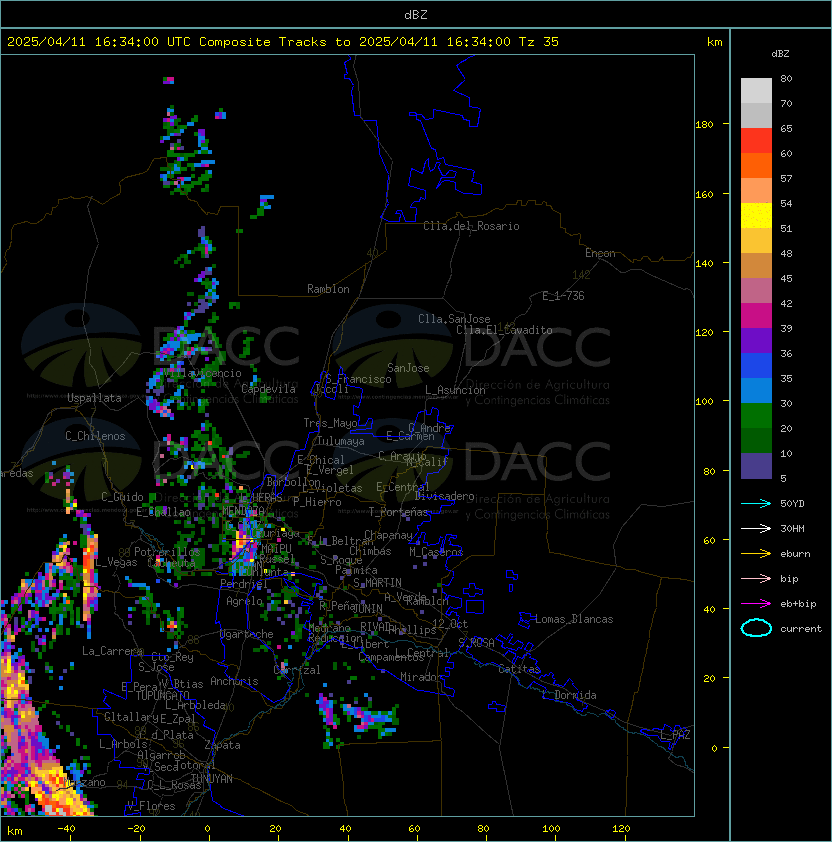Click the '12_Oct' map label

pos(450,624)
